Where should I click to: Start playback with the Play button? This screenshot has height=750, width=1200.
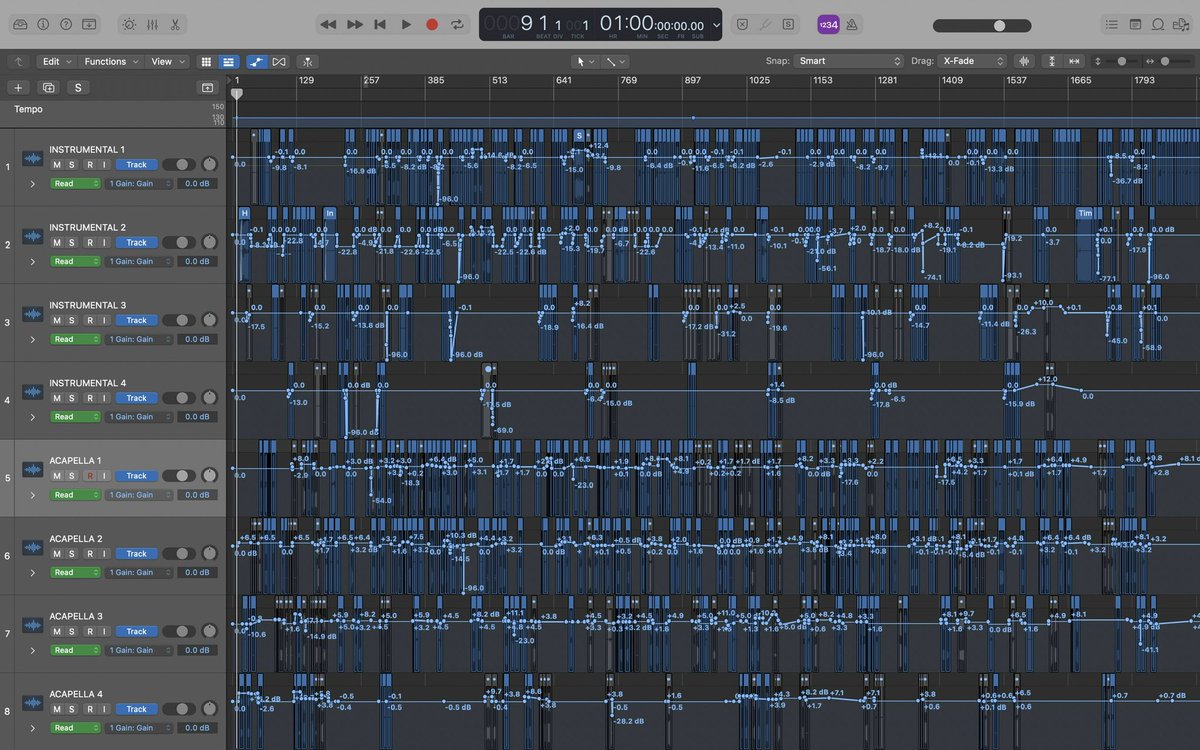click(x=406, y=24)
